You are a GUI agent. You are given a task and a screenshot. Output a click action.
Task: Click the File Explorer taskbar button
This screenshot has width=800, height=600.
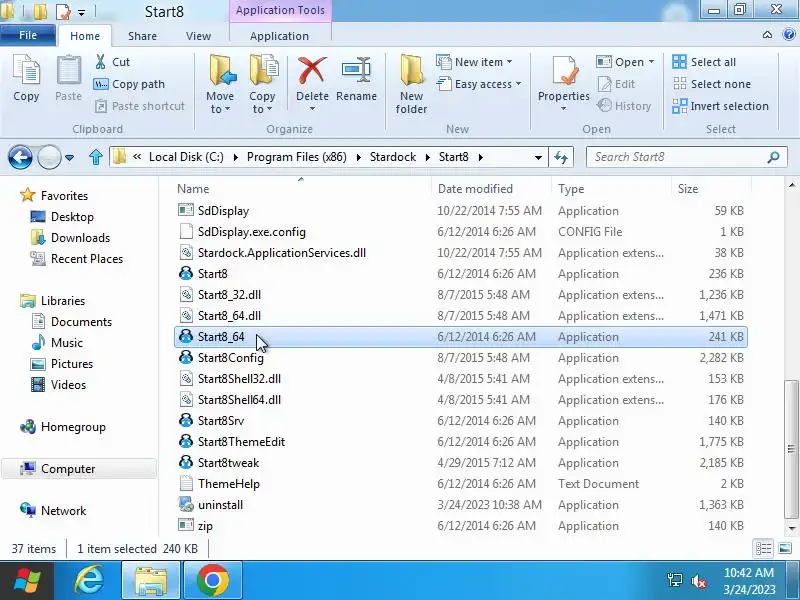coord(151,581)
